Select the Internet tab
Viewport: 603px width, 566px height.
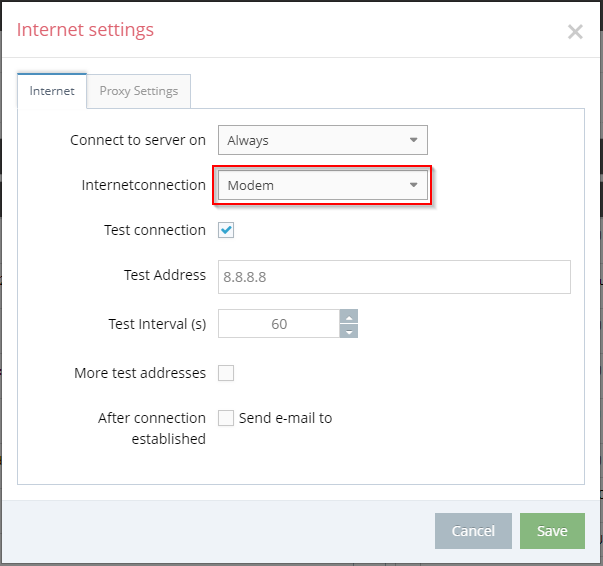(x=52, y=91)
